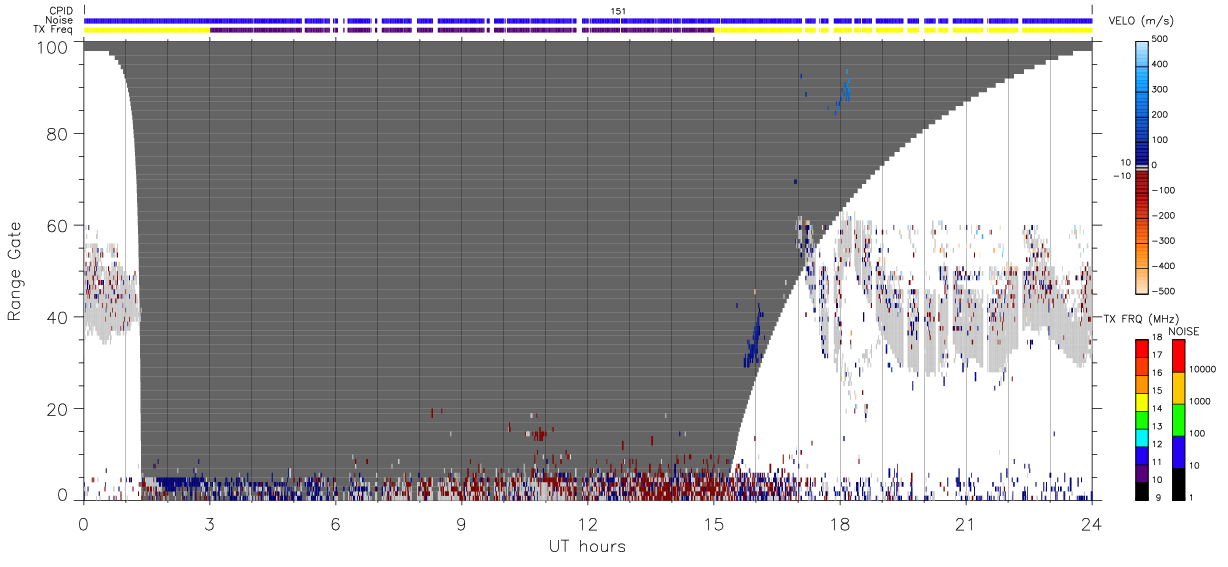1228x567 pixels.
Task: Click the 12 tick on UT hours axis
Action: point(587,524)
